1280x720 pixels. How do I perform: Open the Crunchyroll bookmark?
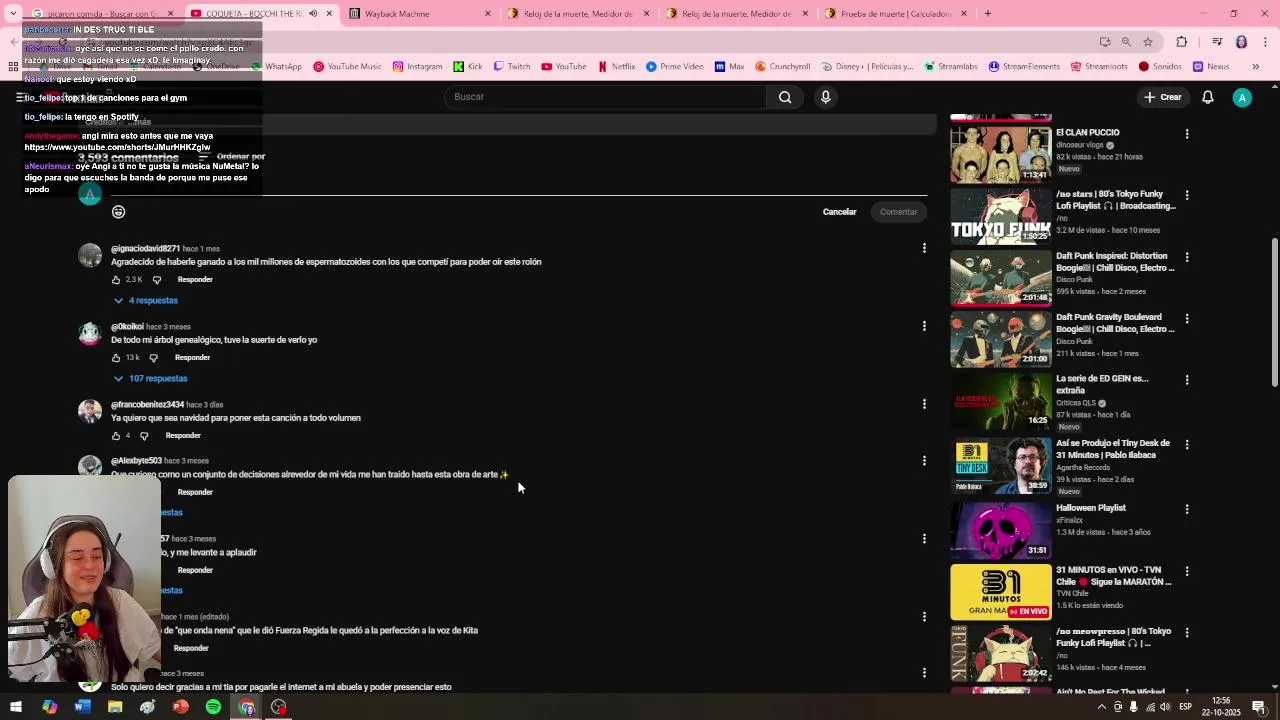pos(782,67)
